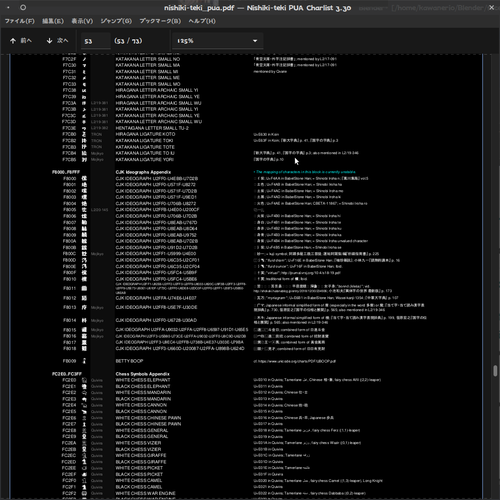Select text "WHITE CHESS WAR ENGINE"
The height and width of the screenshot is (500, 500).
pyautogui.click(x=145, y=493)
